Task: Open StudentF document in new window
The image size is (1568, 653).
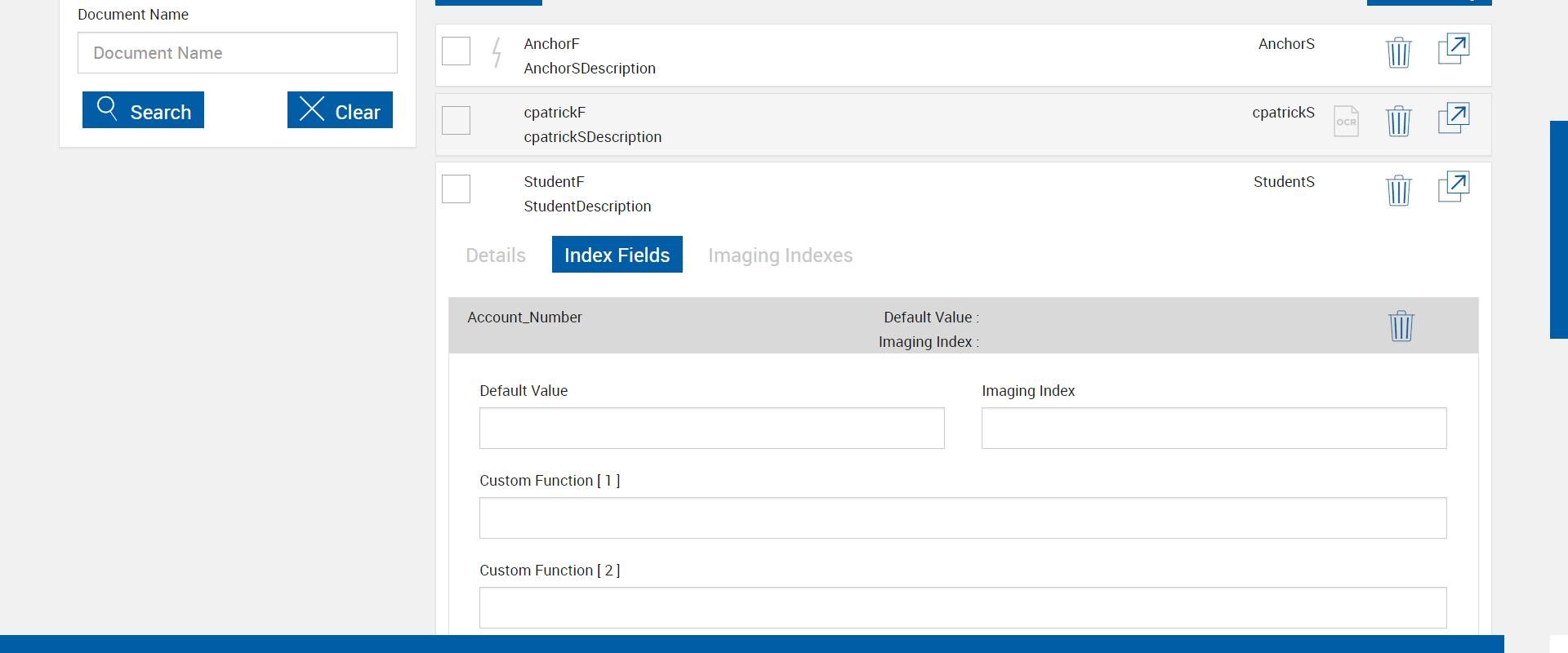Action: [x=1454, y=187]
